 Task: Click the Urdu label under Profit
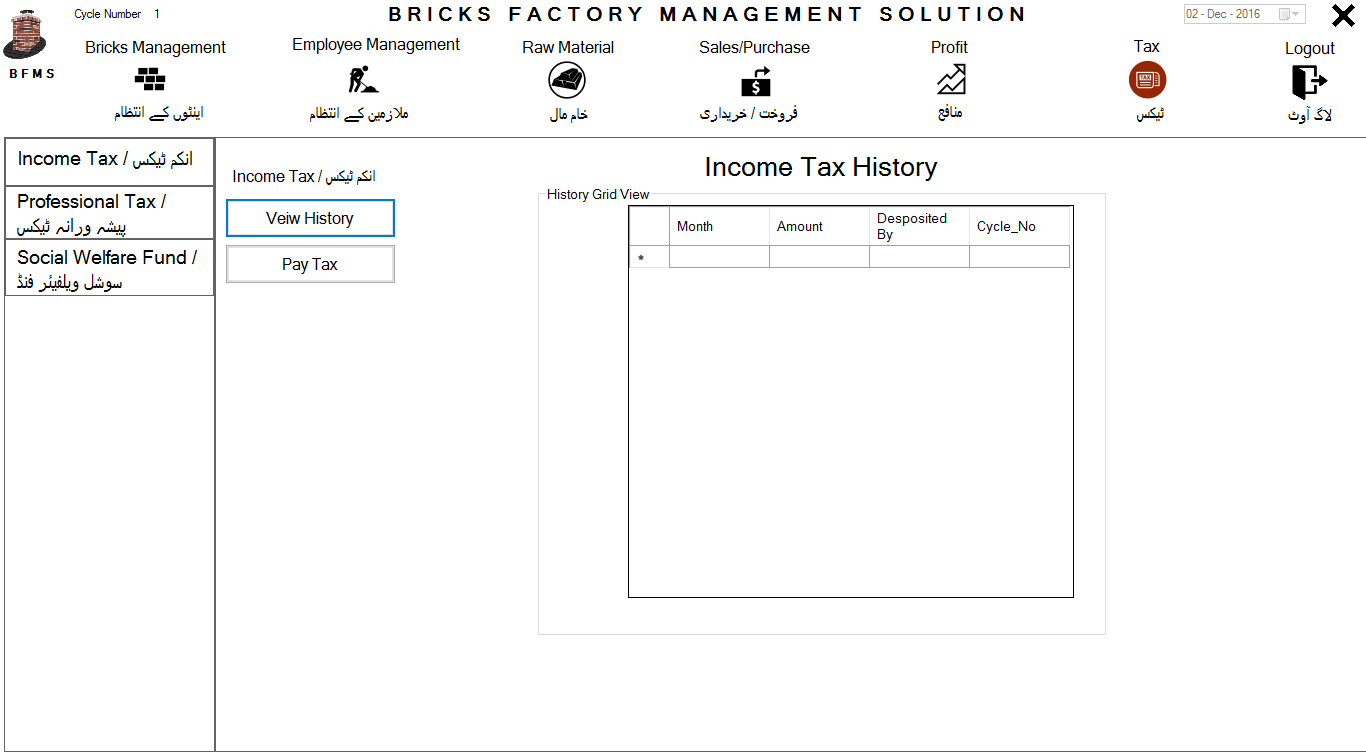point(950,113)
